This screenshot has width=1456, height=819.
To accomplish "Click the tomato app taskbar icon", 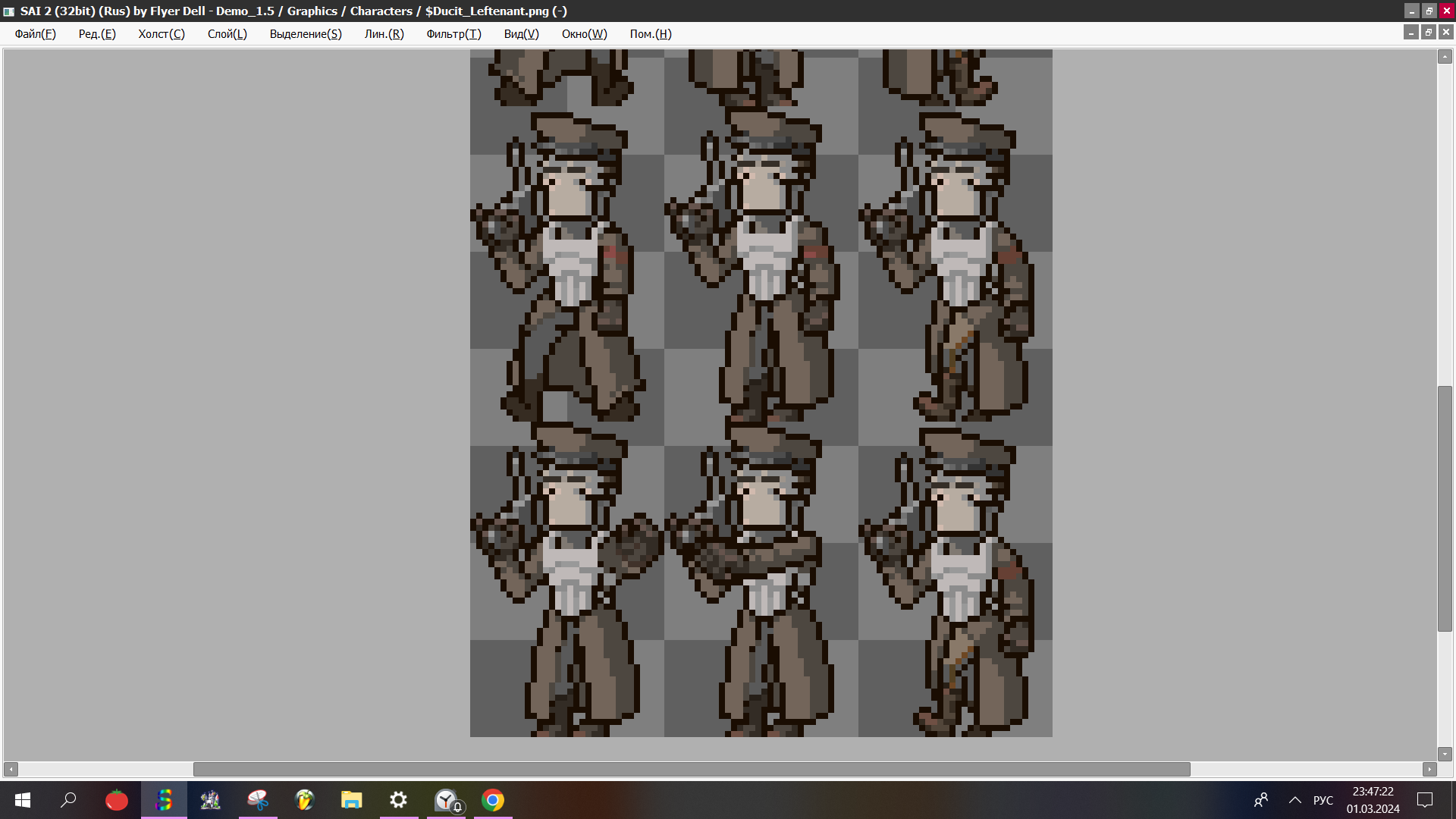I will point(117,800).
